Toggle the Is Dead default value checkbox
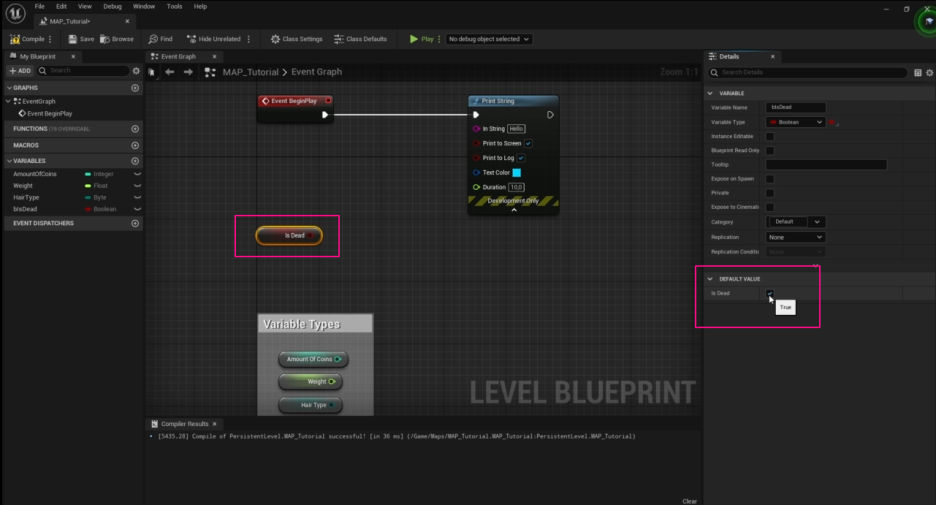Viewport: 936px width, 505px height. tap(770, 293)
